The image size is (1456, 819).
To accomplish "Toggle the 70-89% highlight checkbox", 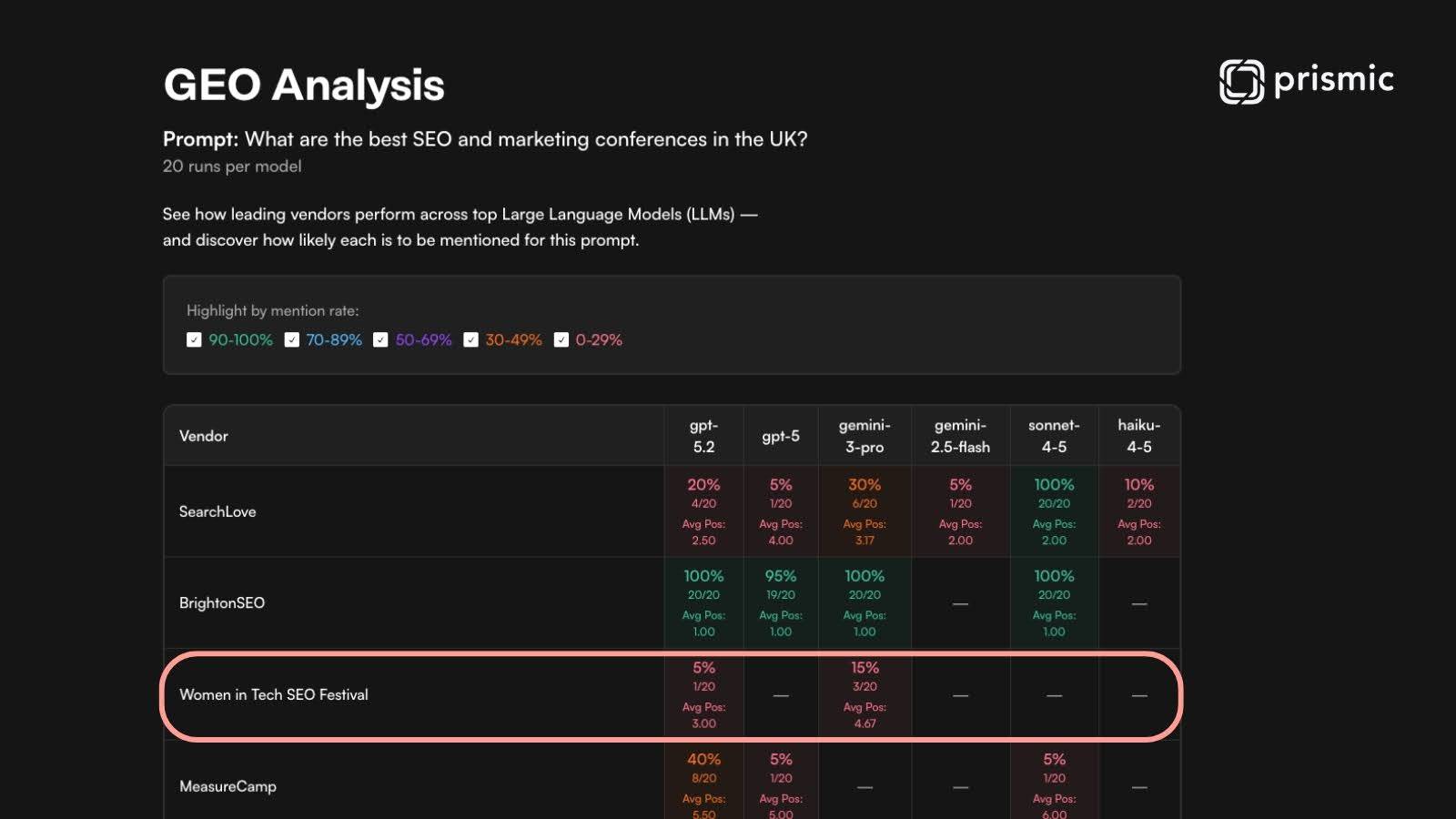I will coord(292,339).
